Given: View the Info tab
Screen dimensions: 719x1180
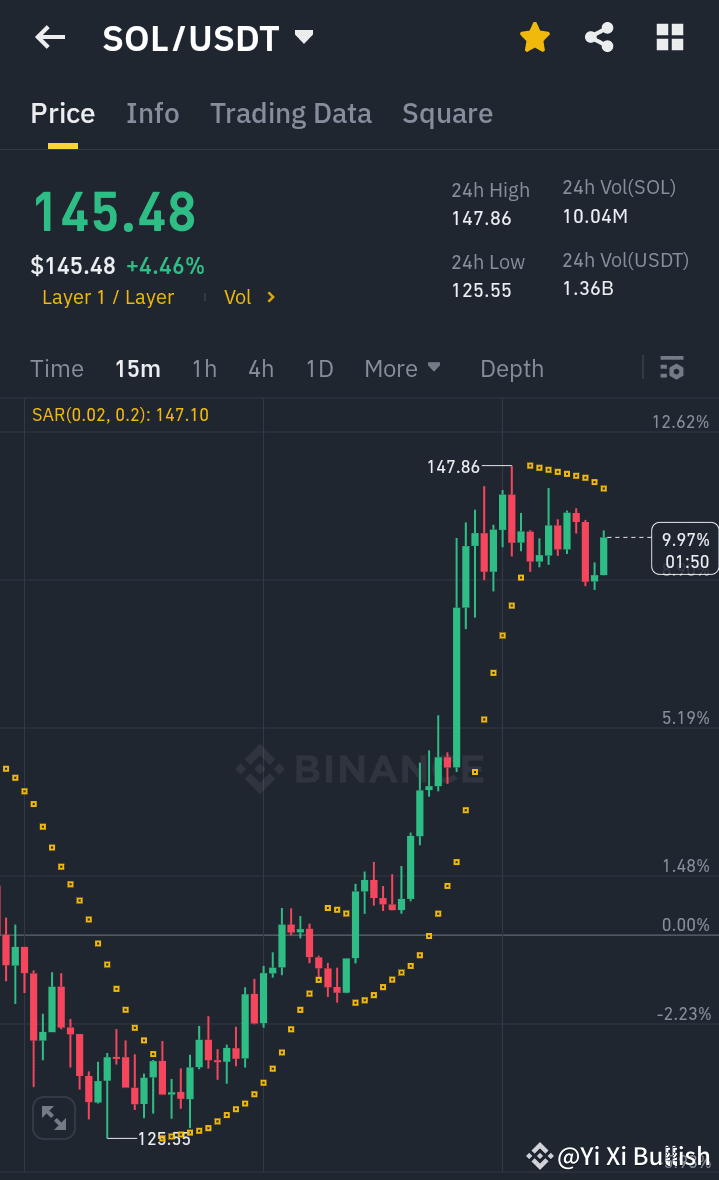Looking at the screenshot, I should 152,113.
